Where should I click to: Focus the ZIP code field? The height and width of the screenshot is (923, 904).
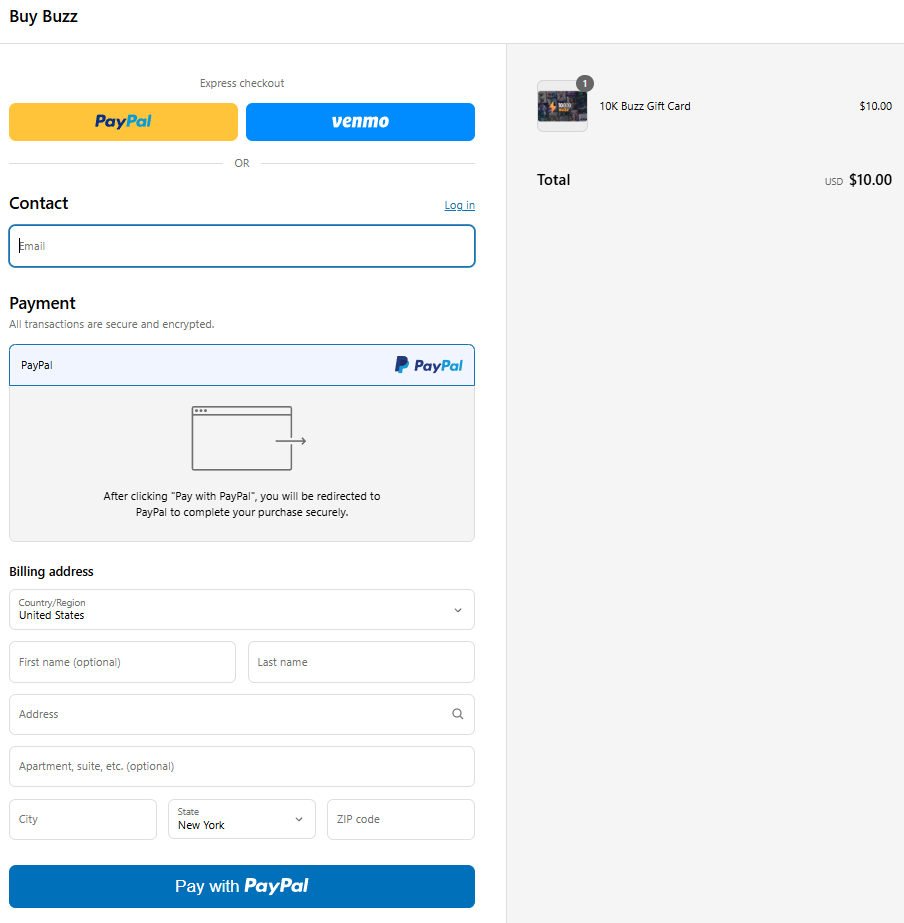401,819
